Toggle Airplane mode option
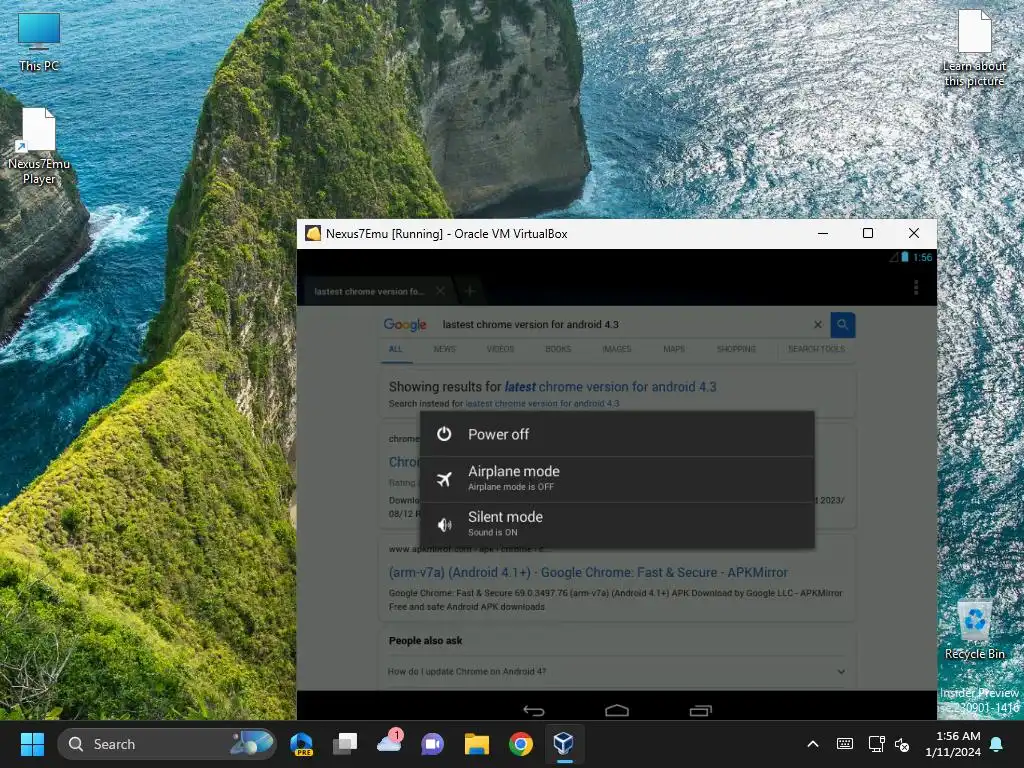 coord(616,479)
